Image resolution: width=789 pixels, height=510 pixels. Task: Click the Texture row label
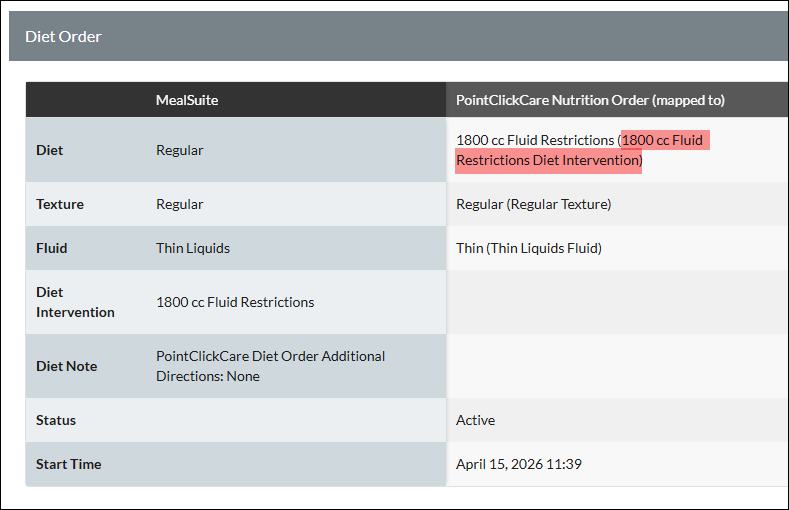click(60, 204)
